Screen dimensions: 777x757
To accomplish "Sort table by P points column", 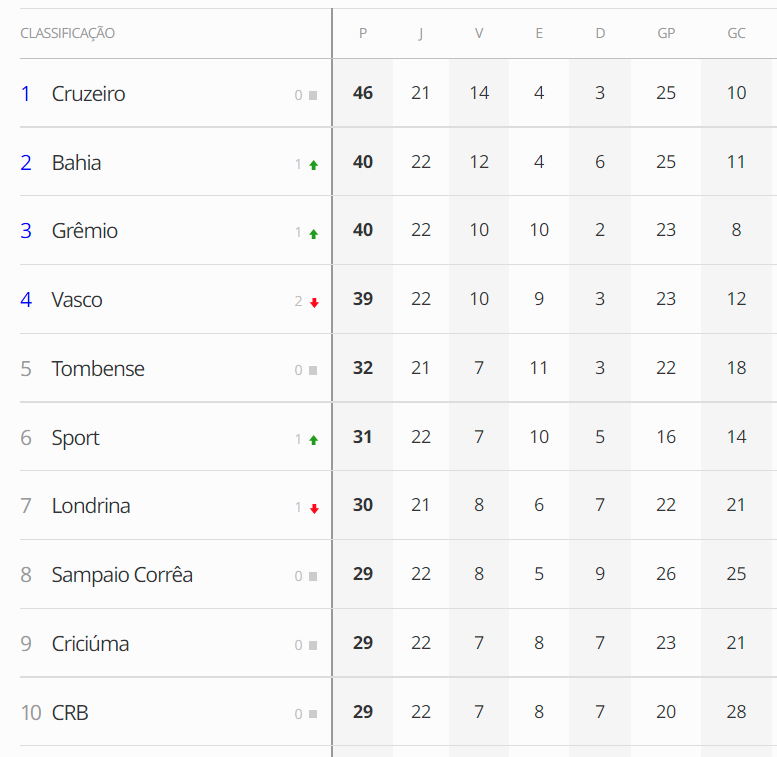I will coord(363,34).
